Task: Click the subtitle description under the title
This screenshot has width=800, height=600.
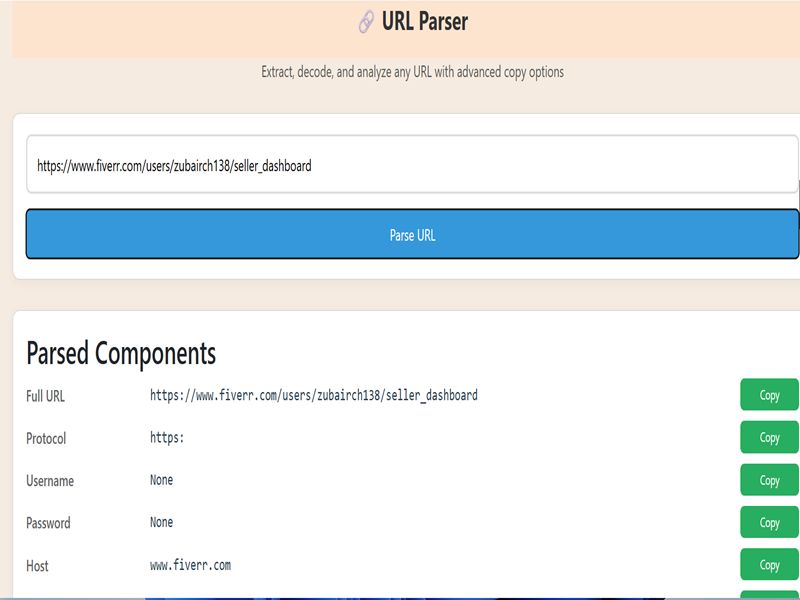Action: coord(412,72)
